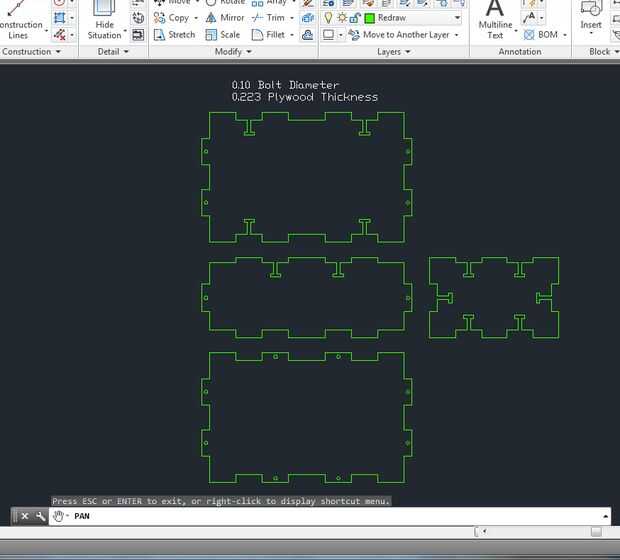Viewport: 620px width, 560px height.
Task: Click the Multiline Text tool
Action: [x=495, y=21]
